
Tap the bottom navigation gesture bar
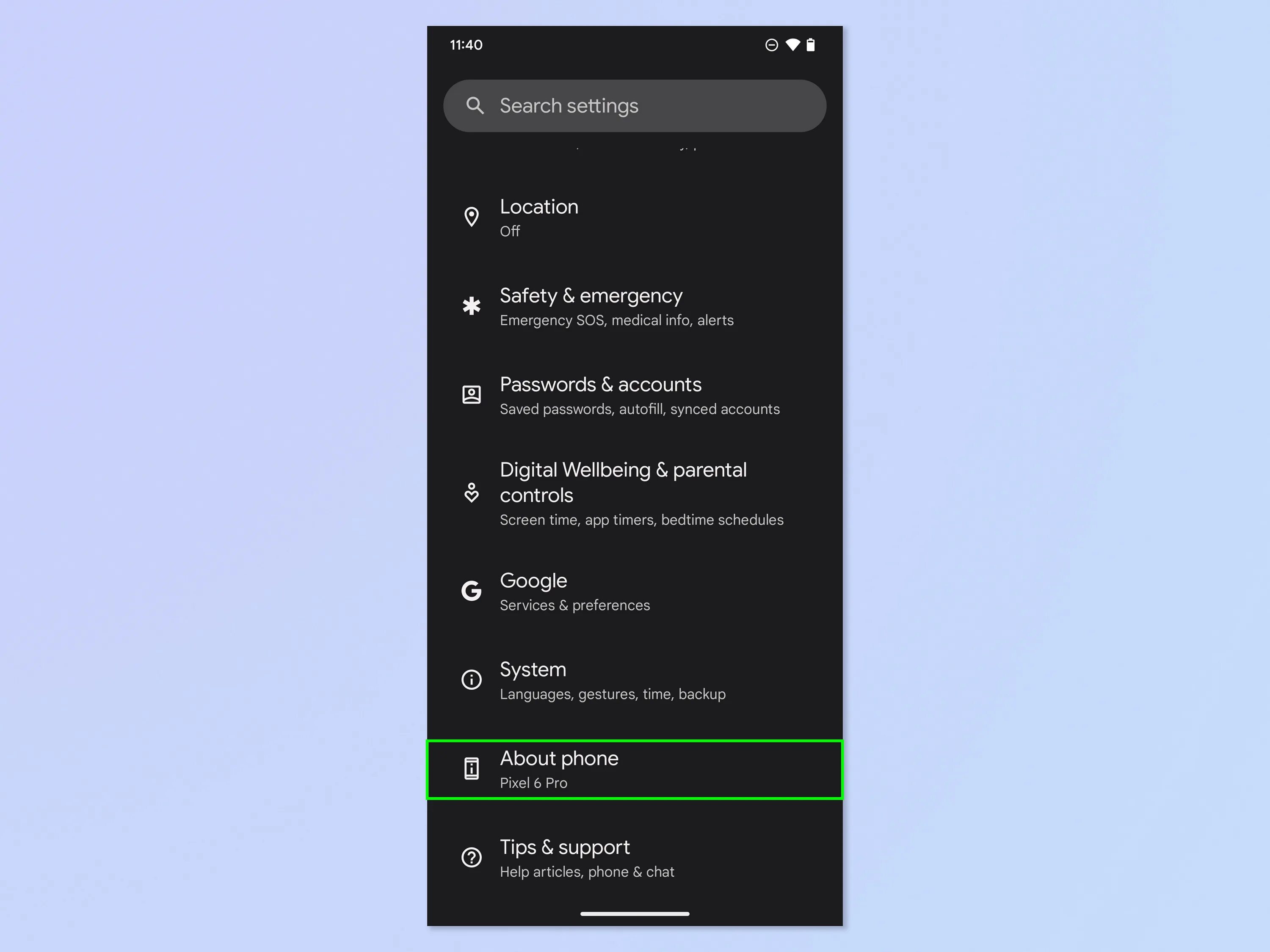click(x=635, y=913)
